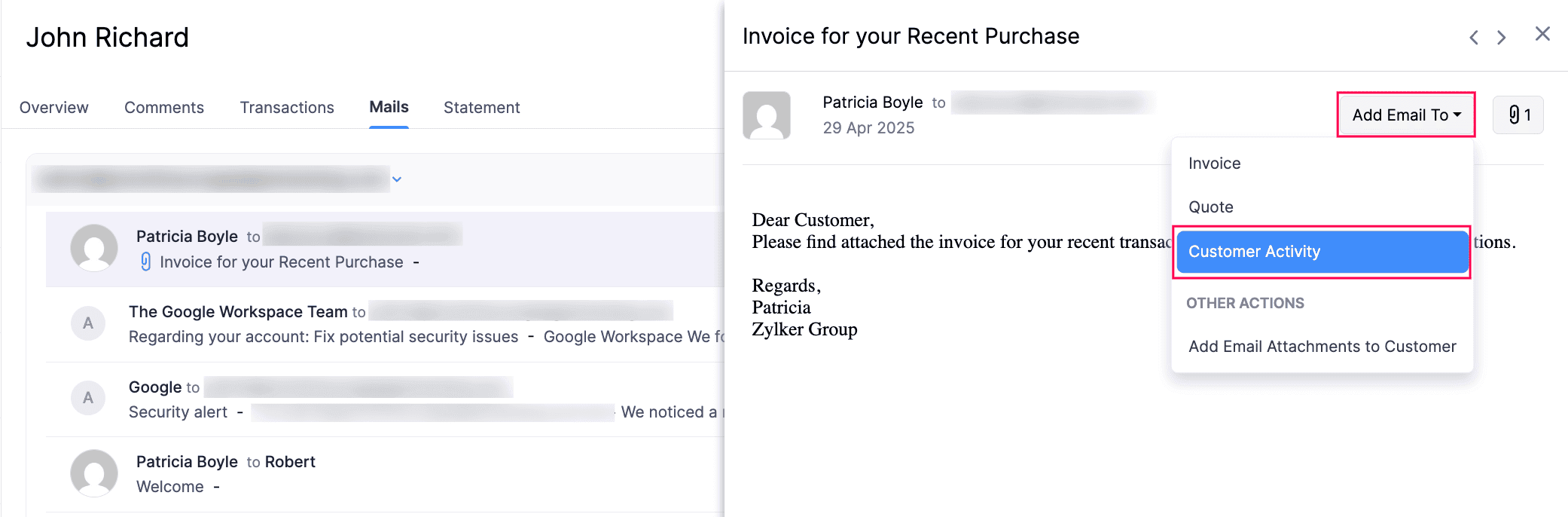
Task: Click the paperclip icon on invoice mail
Action: pos(146,262)
